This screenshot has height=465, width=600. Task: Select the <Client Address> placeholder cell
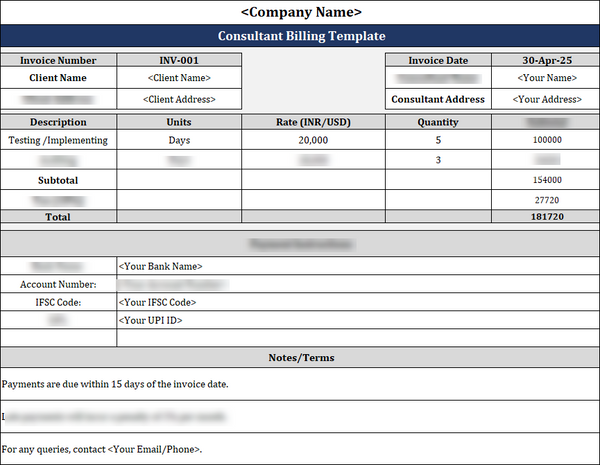point(179,100)
